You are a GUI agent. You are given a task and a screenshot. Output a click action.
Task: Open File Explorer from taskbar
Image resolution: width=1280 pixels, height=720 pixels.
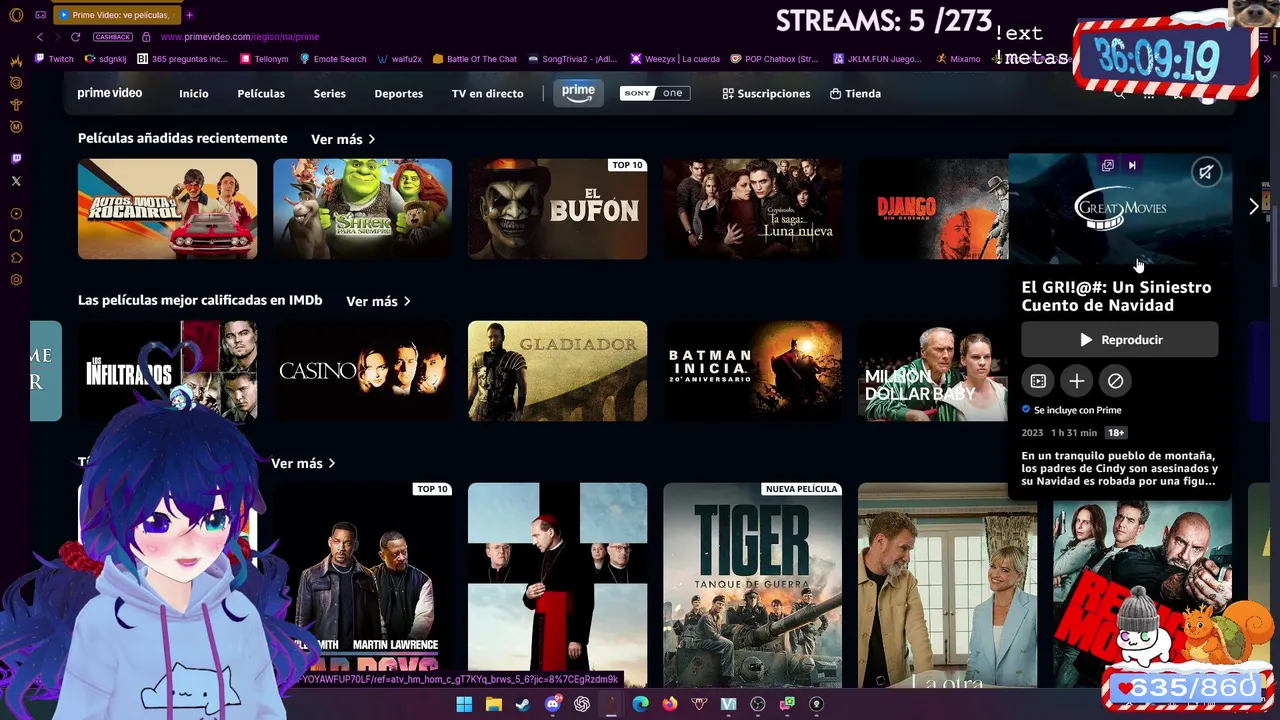click(493, 704)
